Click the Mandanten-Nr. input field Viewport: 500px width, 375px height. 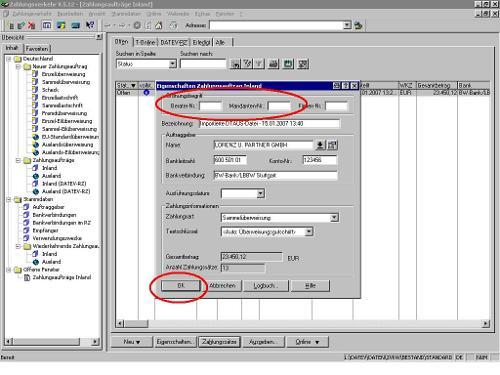(279, 106)
